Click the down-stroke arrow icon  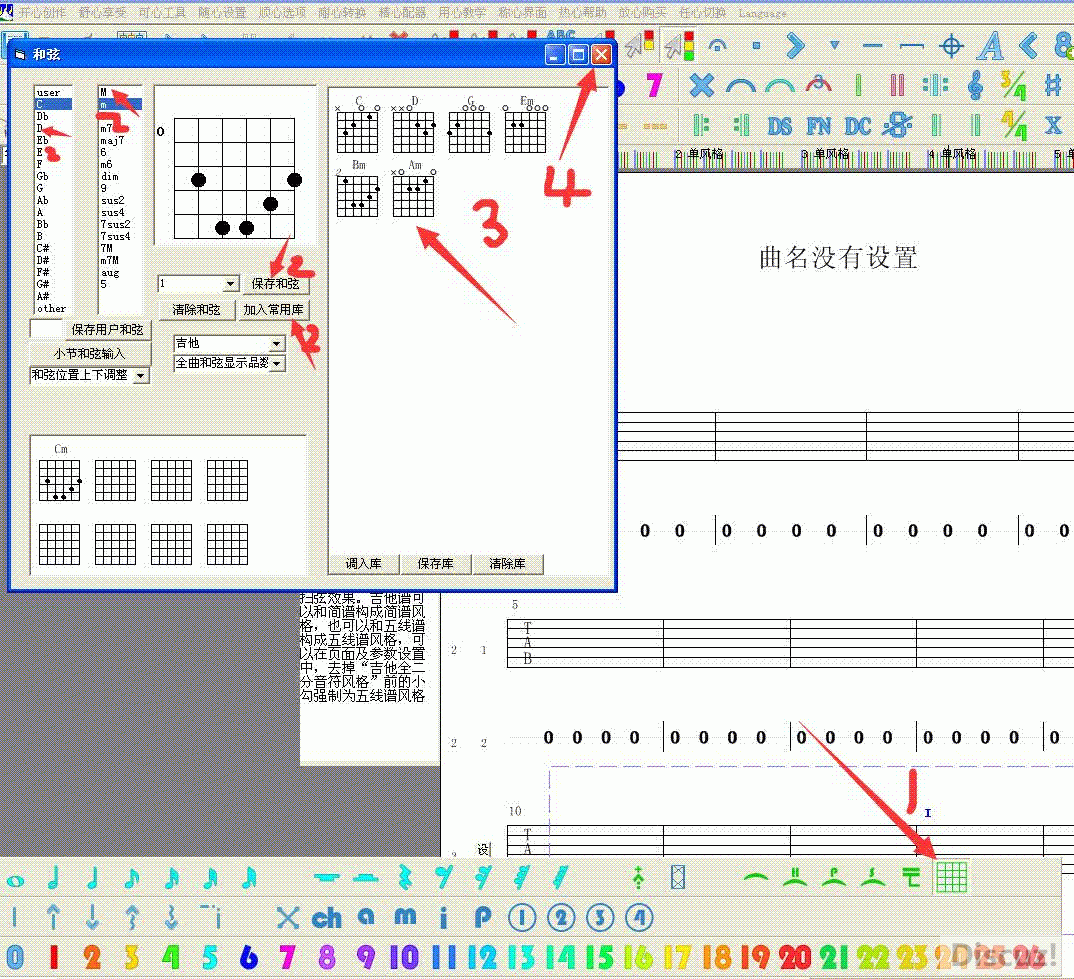coord(92,917)
